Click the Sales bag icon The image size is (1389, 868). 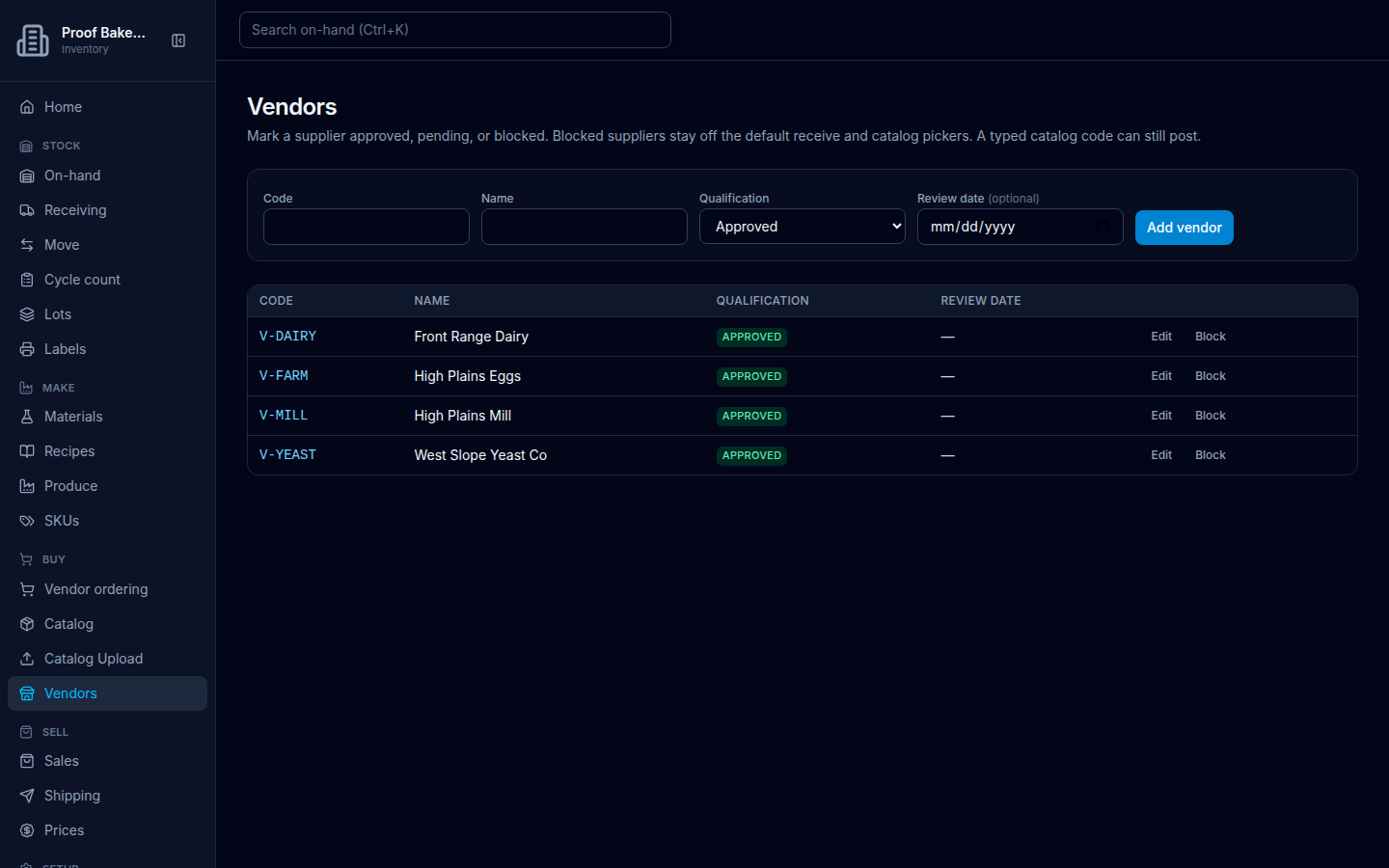pyautogui.click(x=27, y=761)
